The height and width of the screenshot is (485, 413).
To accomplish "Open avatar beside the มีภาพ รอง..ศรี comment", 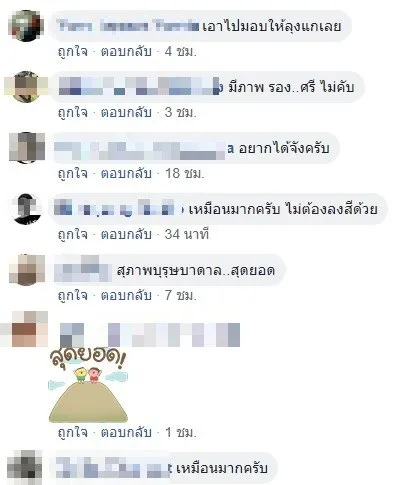I will 26,87.
